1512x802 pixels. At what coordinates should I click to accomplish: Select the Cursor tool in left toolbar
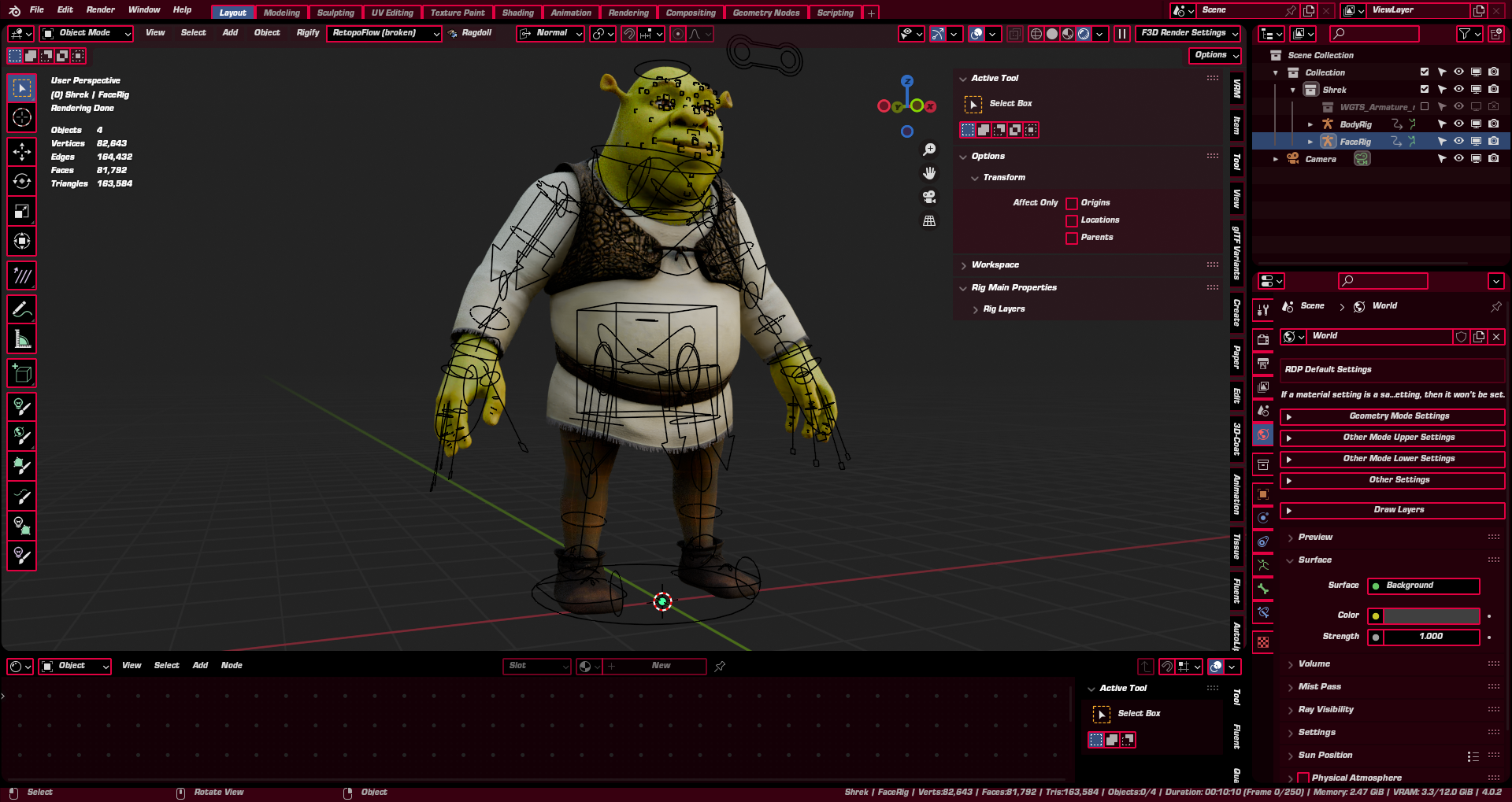pos(22,118)
